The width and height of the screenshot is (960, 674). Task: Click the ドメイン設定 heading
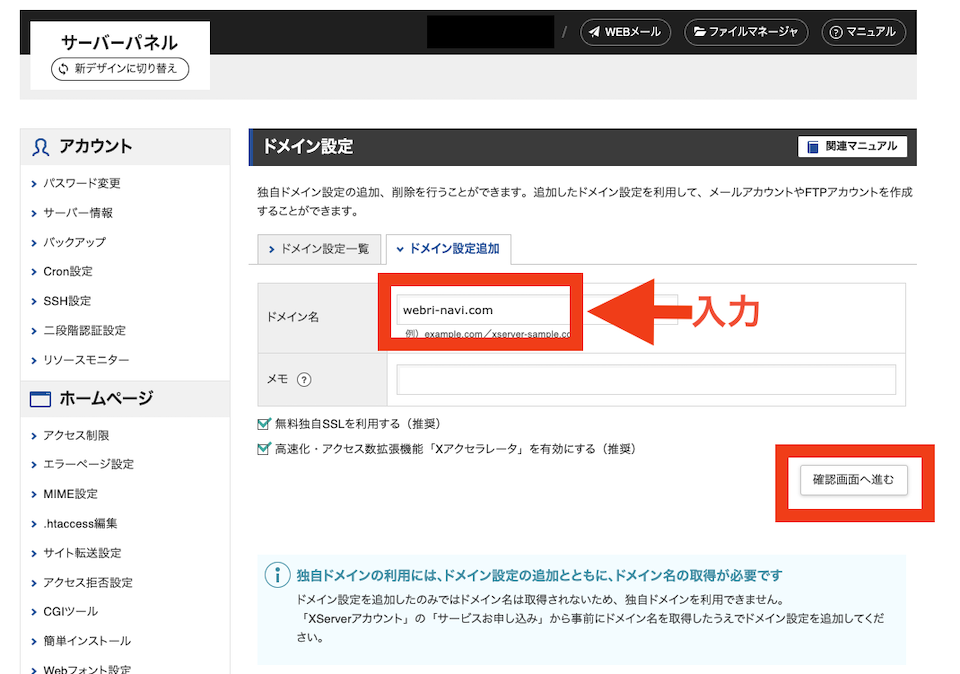(308, 147)
